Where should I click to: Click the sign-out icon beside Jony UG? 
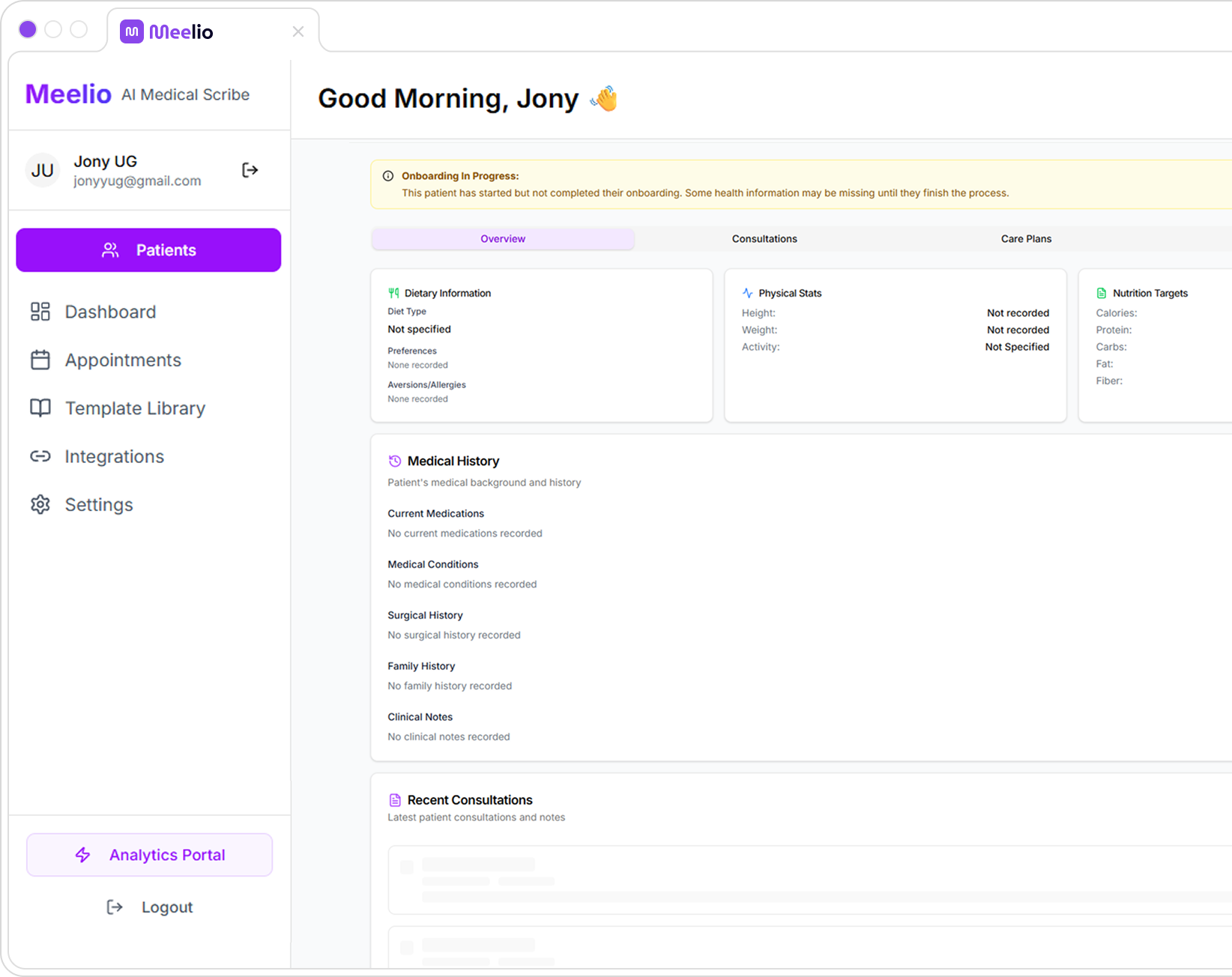point(250,170)
